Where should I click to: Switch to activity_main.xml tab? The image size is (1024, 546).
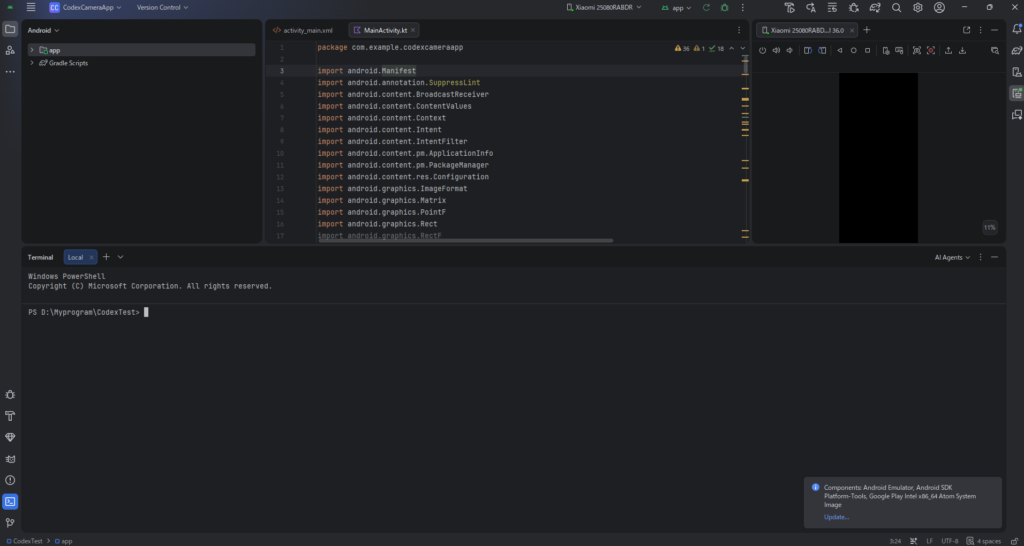pyautogui.click(x=303, y=30)
